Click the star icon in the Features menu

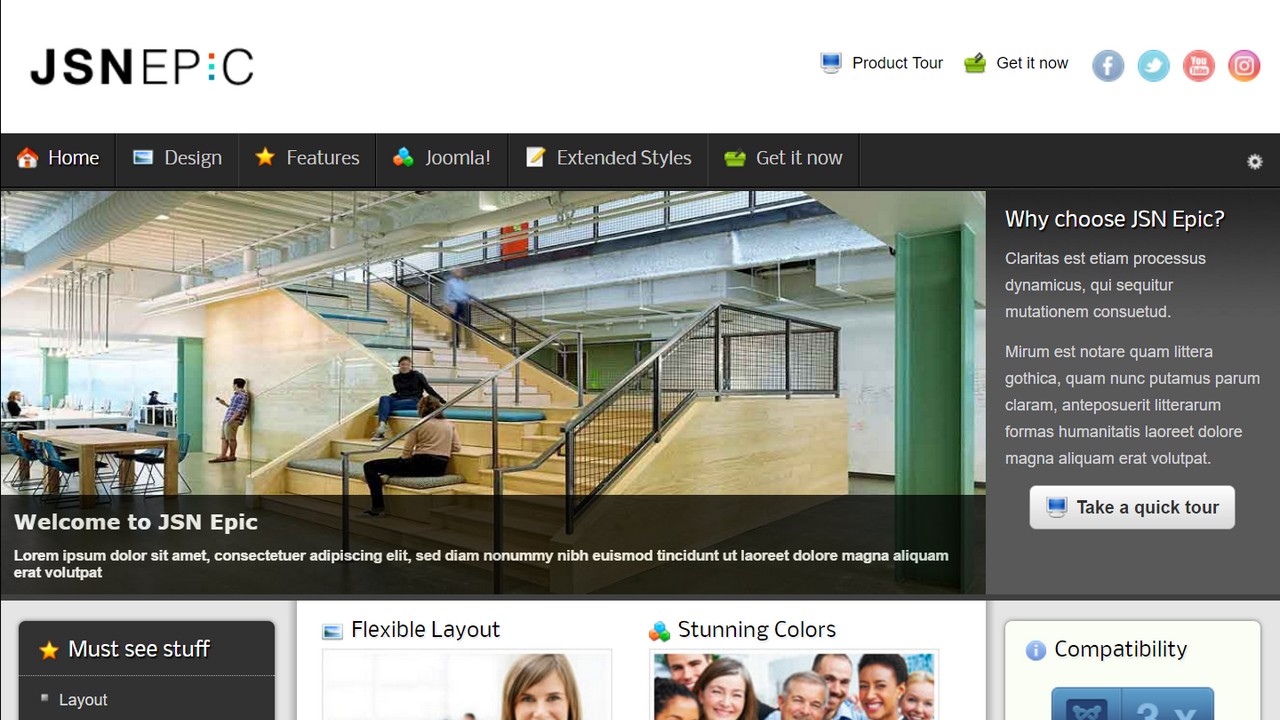[265, 157]
